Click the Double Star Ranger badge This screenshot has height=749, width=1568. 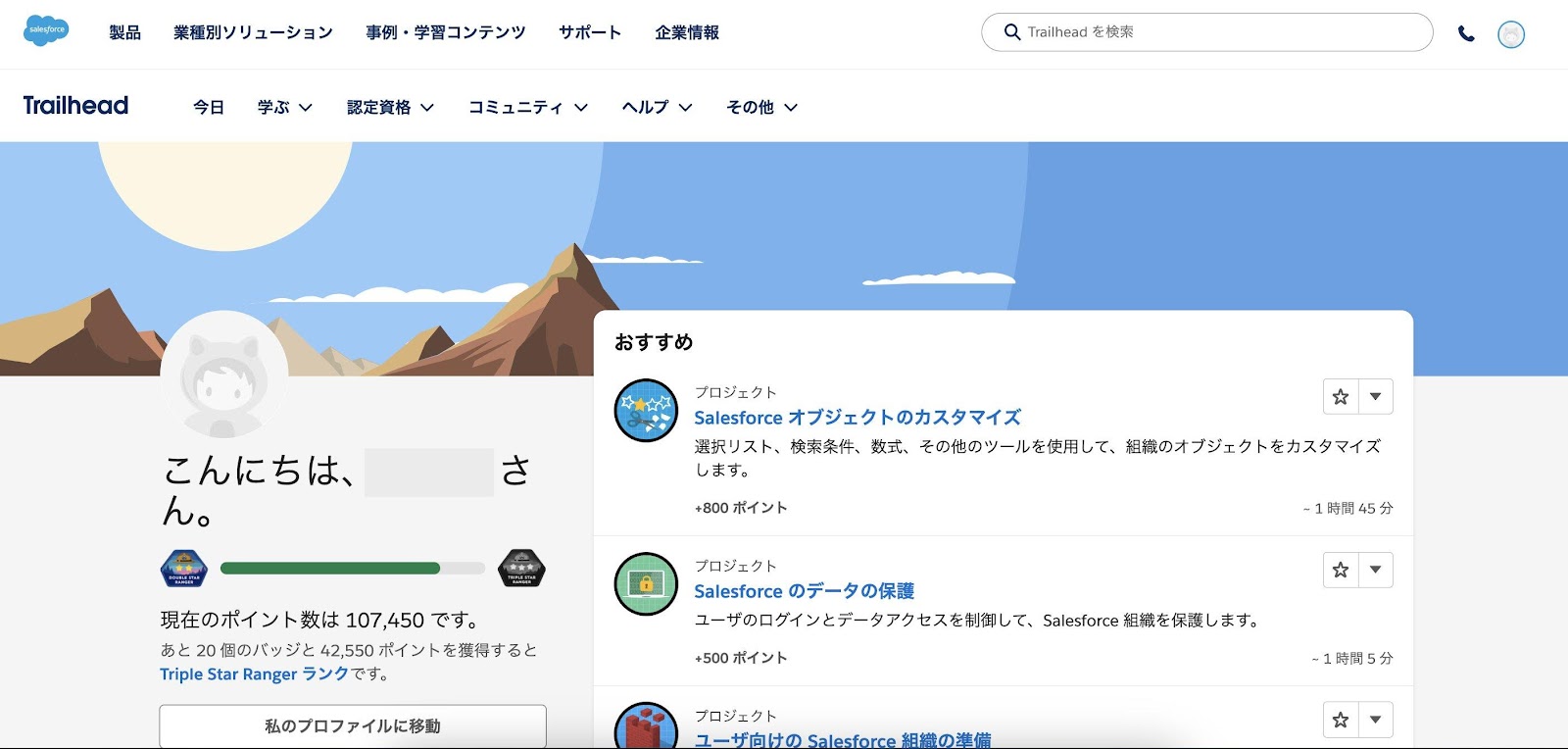184,569
